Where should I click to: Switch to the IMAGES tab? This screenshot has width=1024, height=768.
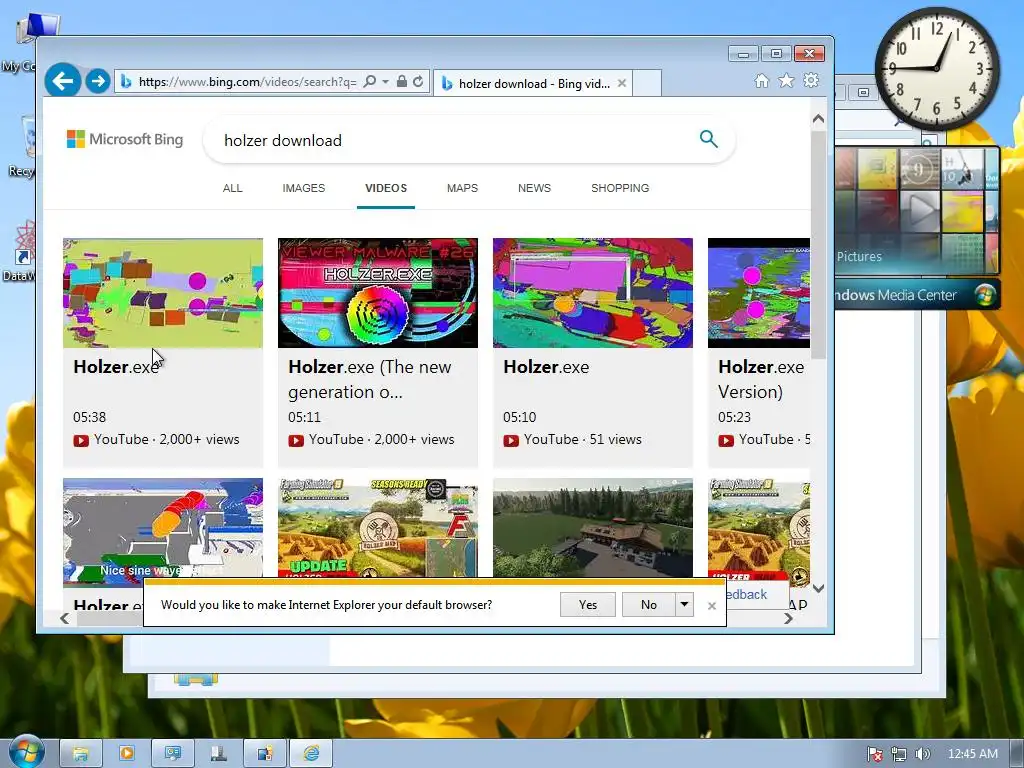coord(304,188)
